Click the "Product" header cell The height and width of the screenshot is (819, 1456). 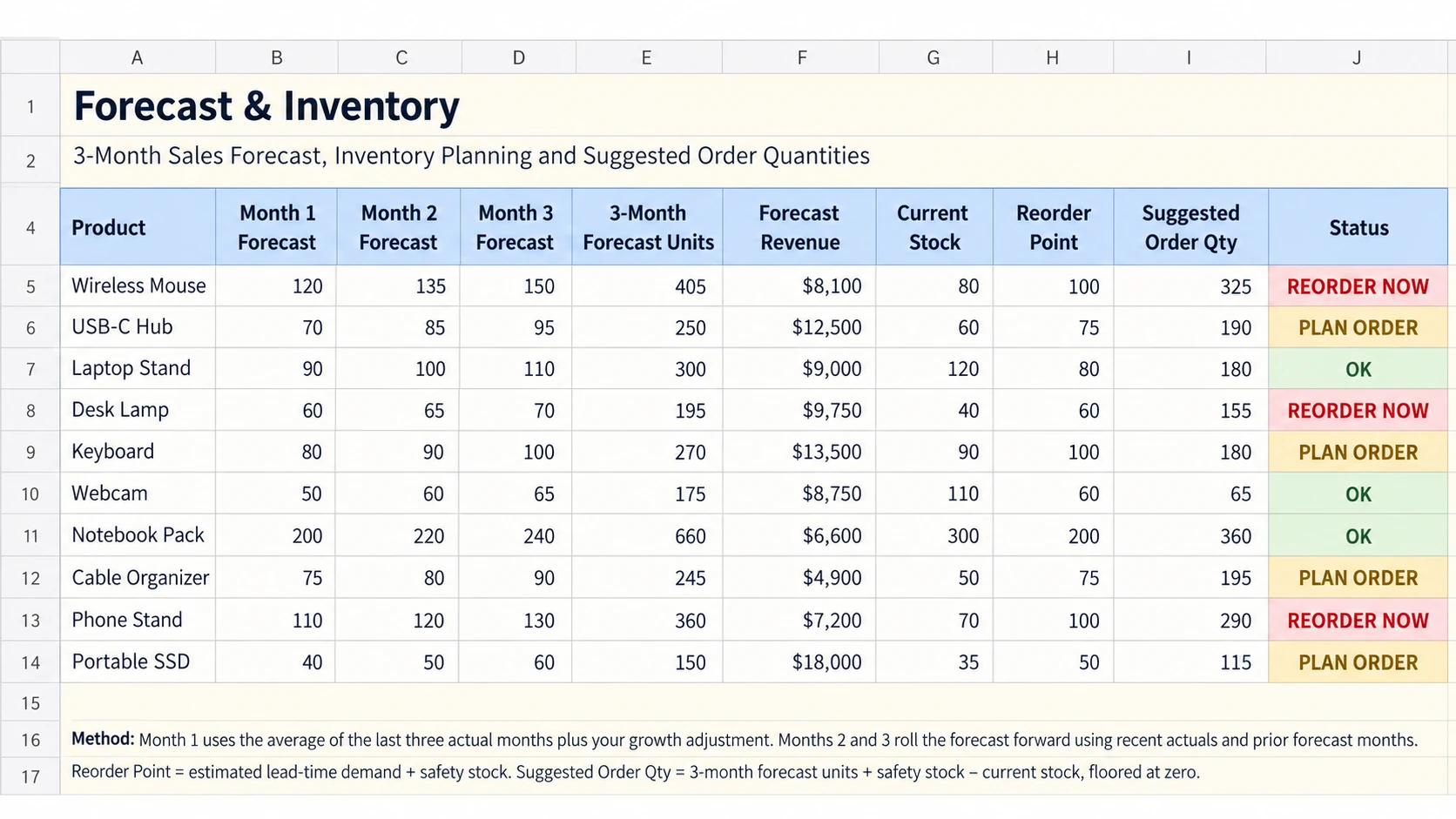coord(138,227)
